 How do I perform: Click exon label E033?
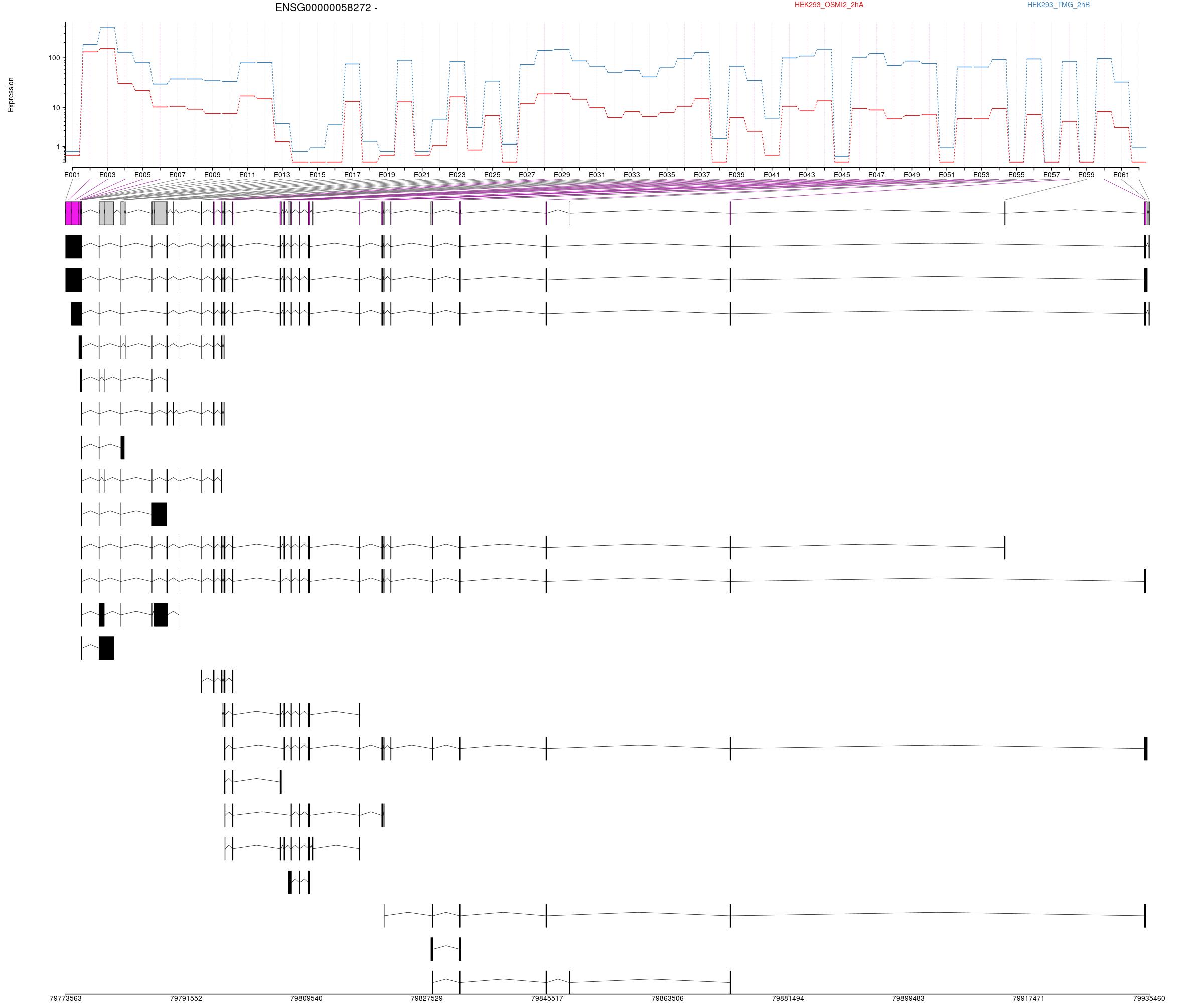pos(632,174)
